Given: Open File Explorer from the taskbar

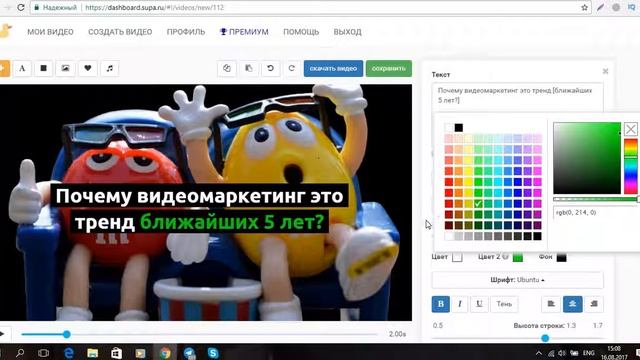Looking at the screenshot, I should point(93,353).
